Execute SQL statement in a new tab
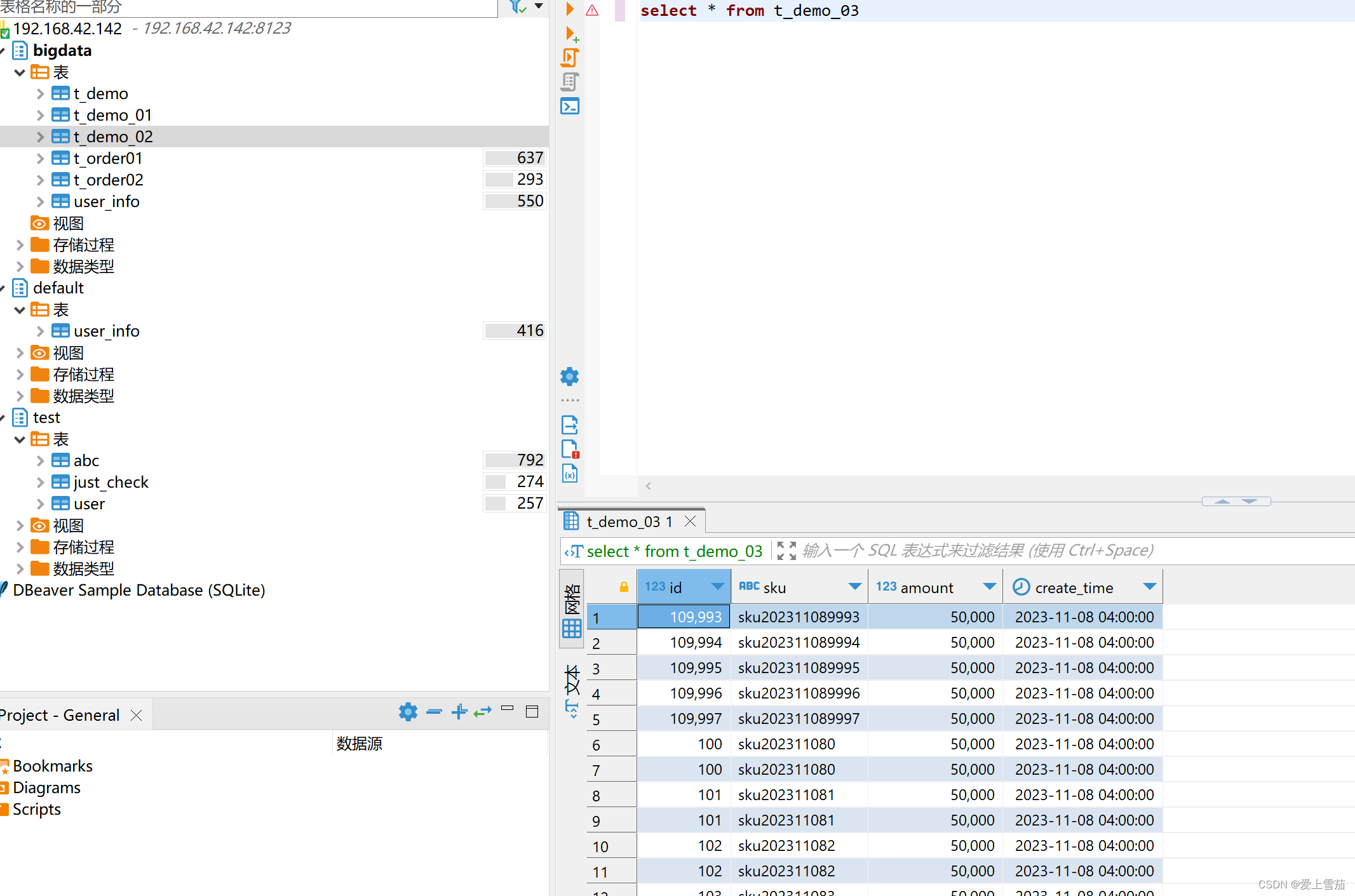 tap(570, 34)
